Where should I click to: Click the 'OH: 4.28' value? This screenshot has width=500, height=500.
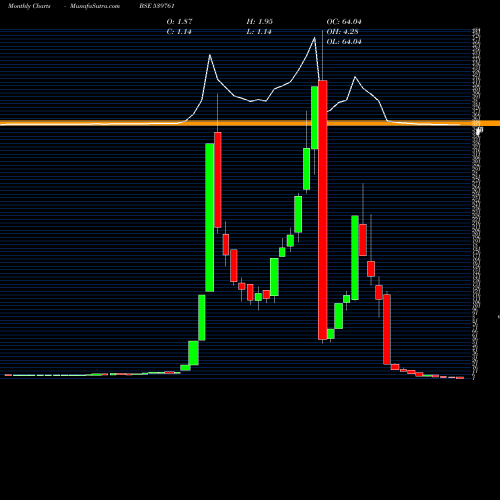(x=342, y=32)
